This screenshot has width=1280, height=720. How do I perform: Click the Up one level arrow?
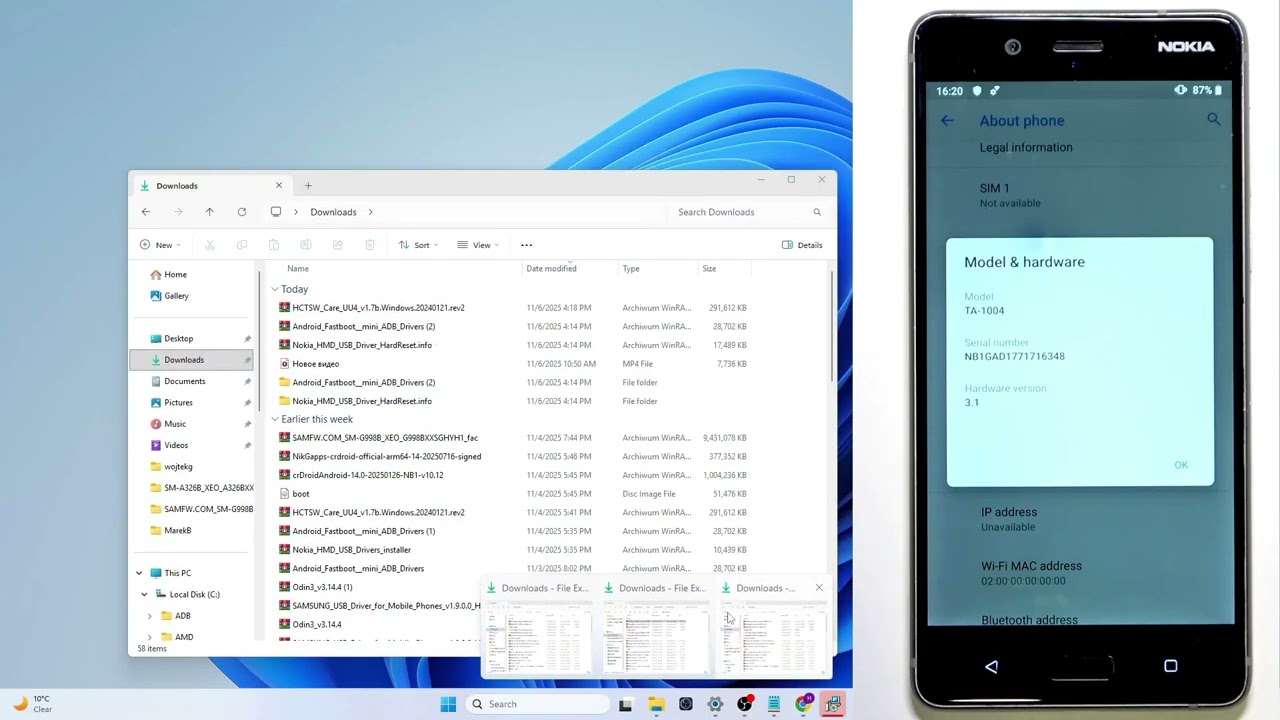[209, 212]
